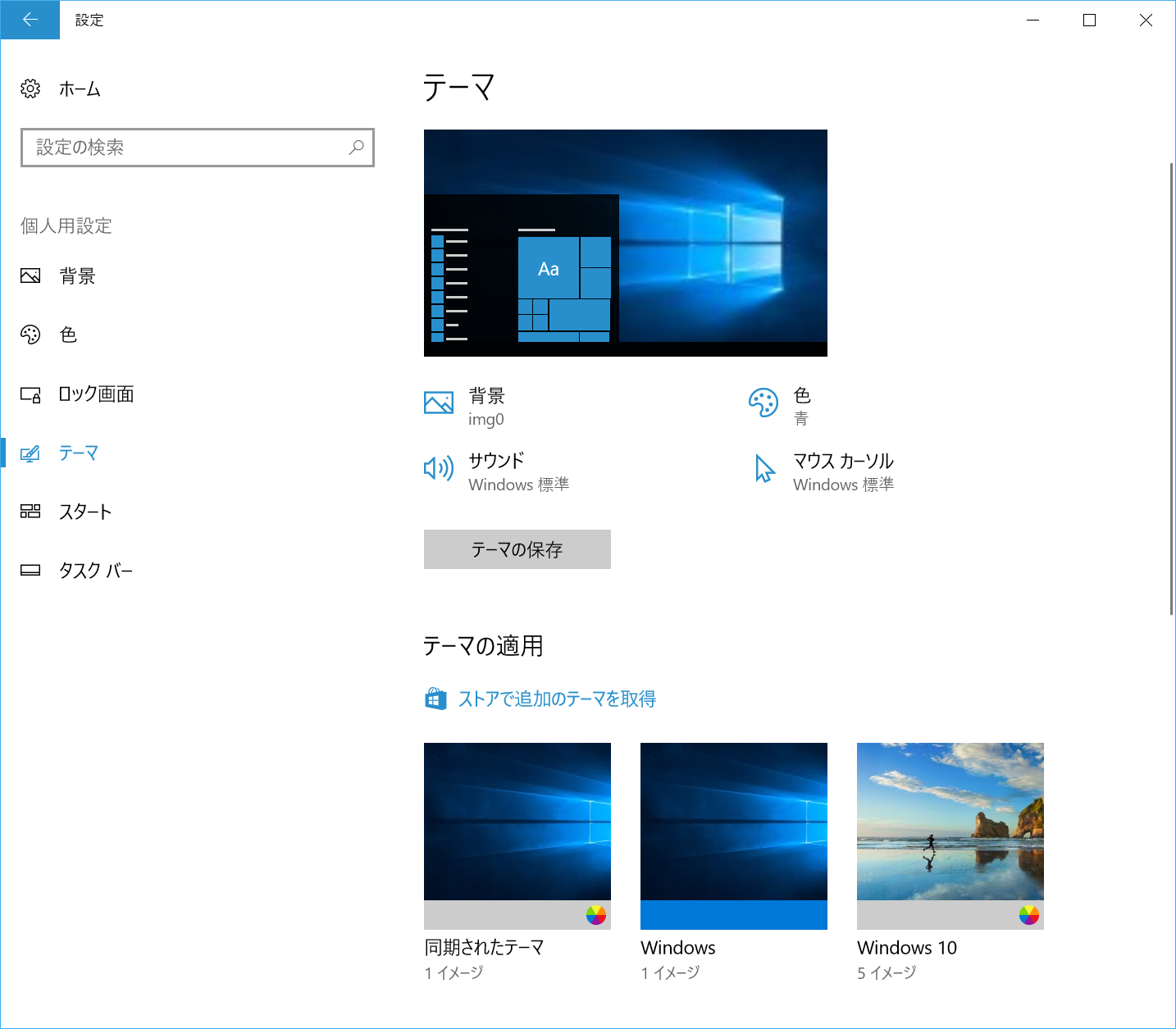The image size is (1176, 1029).
Task: Click the 色 paint palette icon labeled 青
Action: (x=763, y=403)
